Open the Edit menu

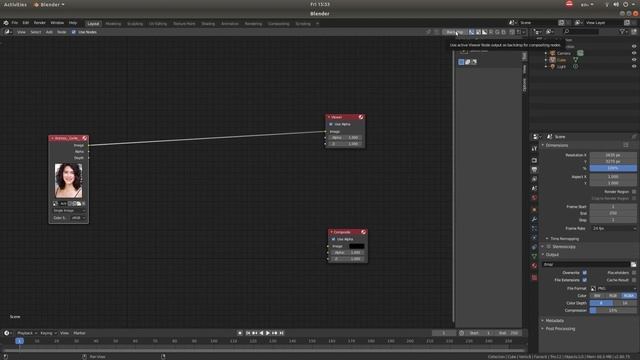click(26, 23)
